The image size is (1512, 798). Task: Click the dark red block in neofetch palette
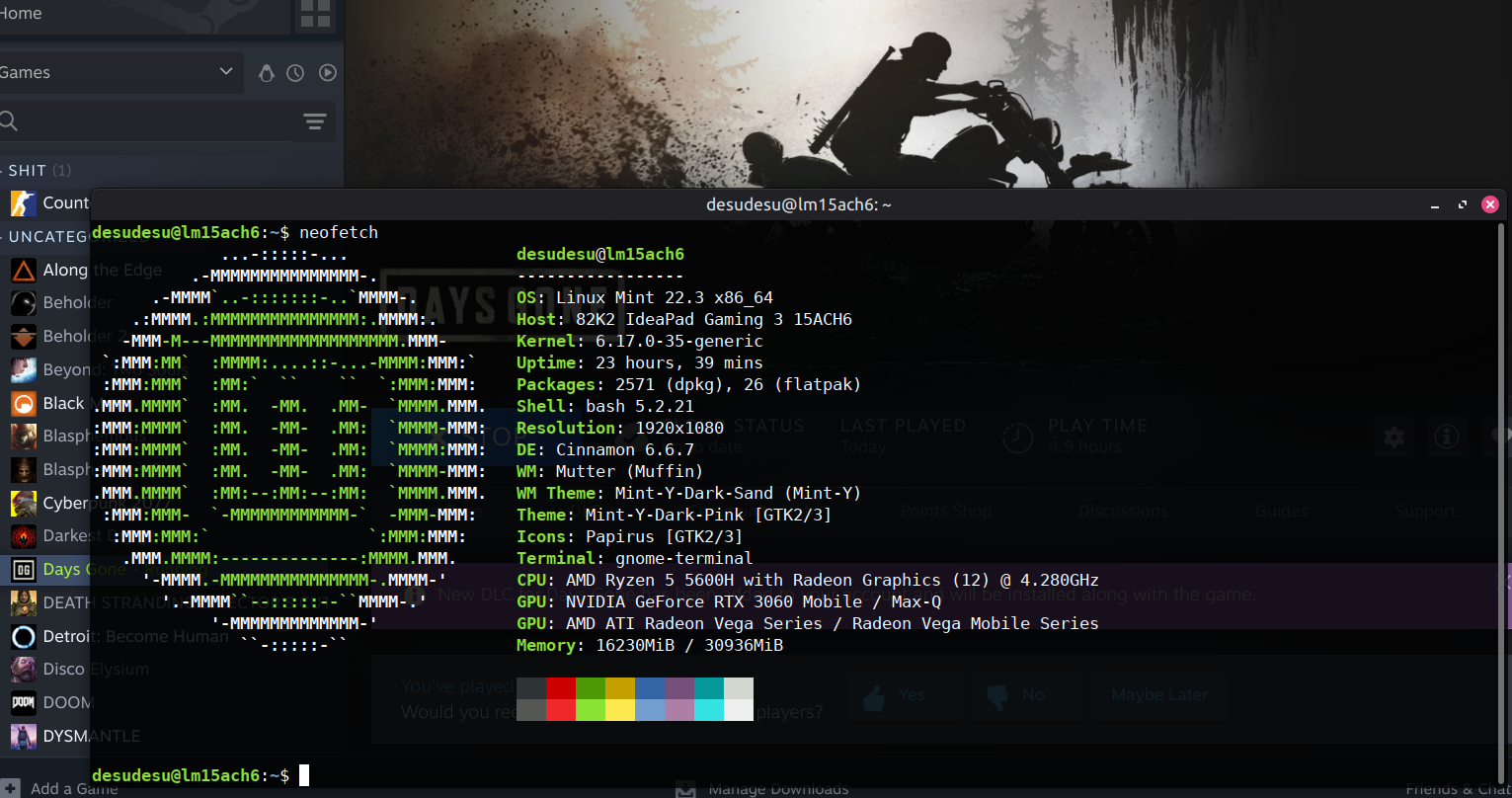pyautogui.click(x=561, y=688)
